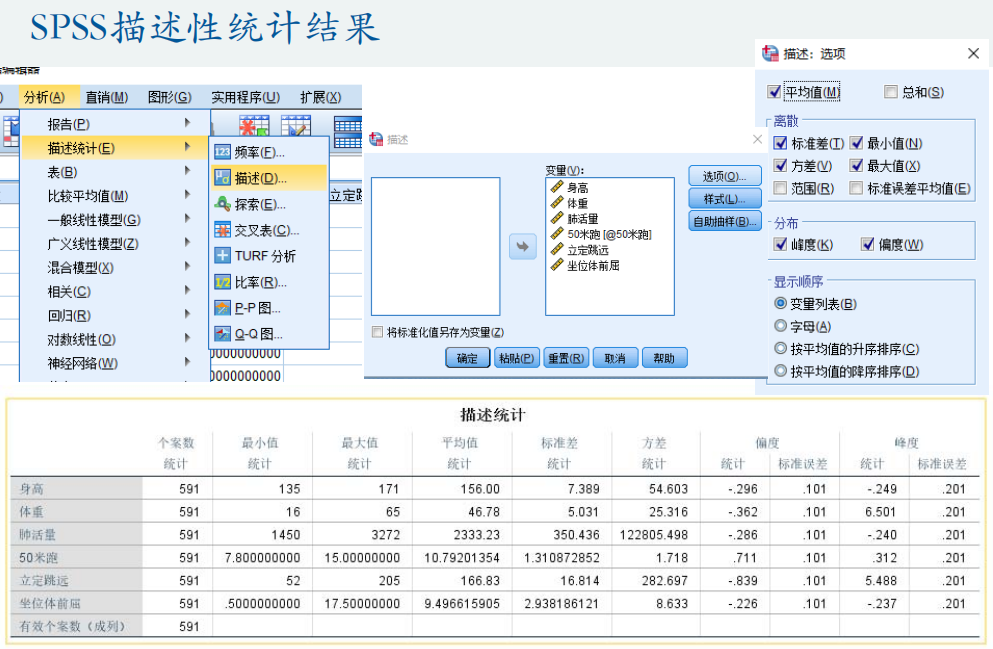993x649 pixels.
Task: Click the 探索 explore magnifier icon
Action: pos(222,204)
